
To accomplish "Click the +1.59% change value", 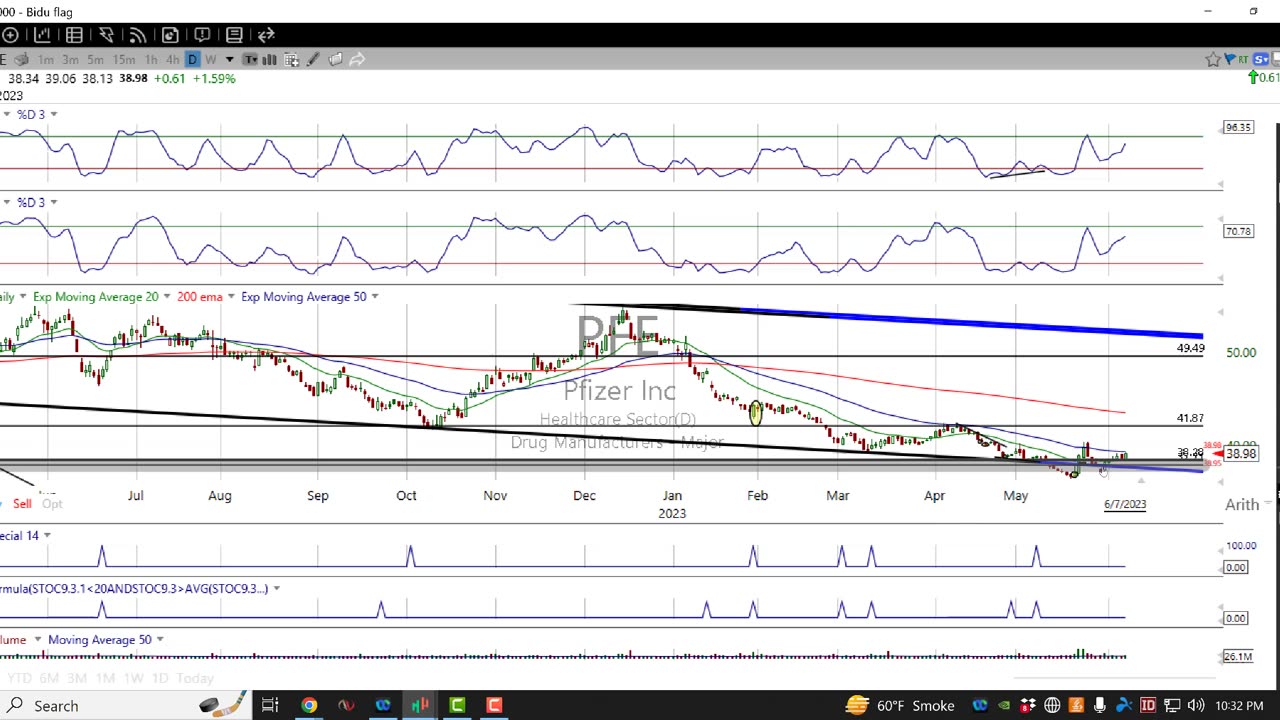I will tap(215, 78).
